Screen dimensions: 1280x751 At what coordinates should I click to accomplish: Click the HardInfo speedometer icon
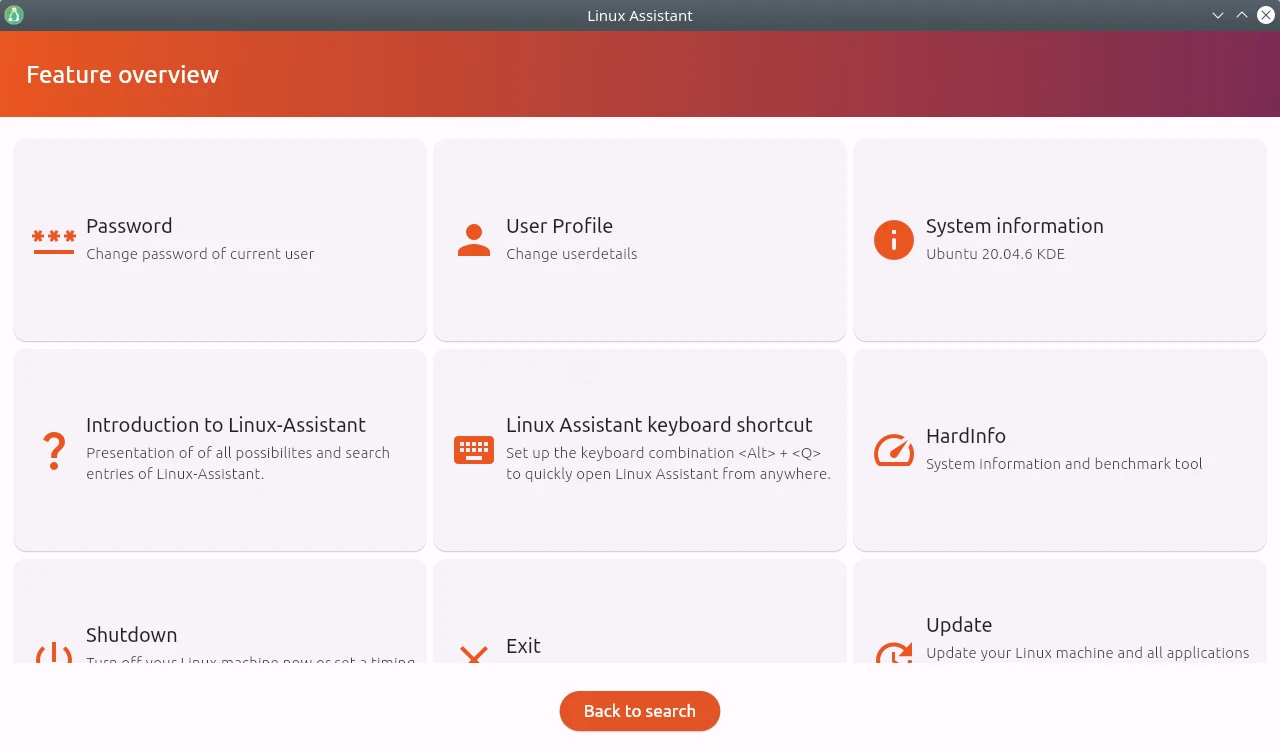point(894,450)
